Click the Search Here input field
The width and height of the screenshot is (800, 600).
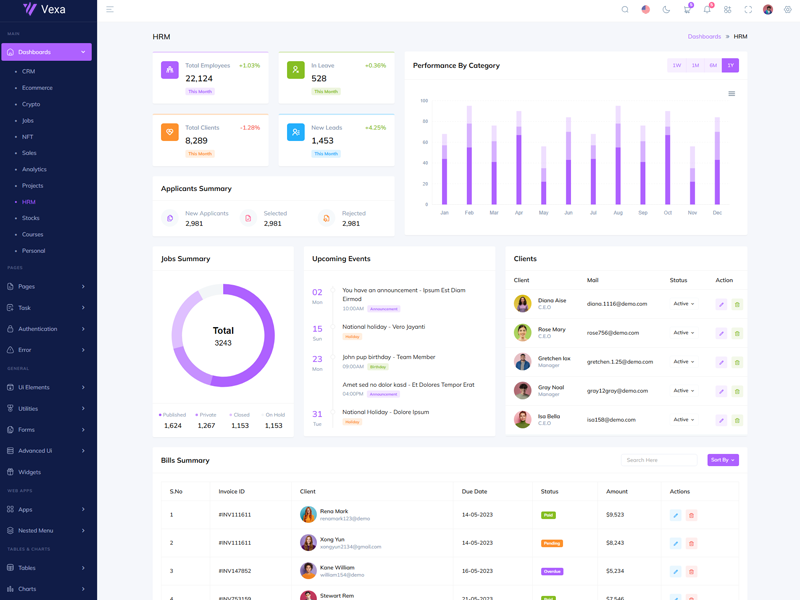click(658, 460)
